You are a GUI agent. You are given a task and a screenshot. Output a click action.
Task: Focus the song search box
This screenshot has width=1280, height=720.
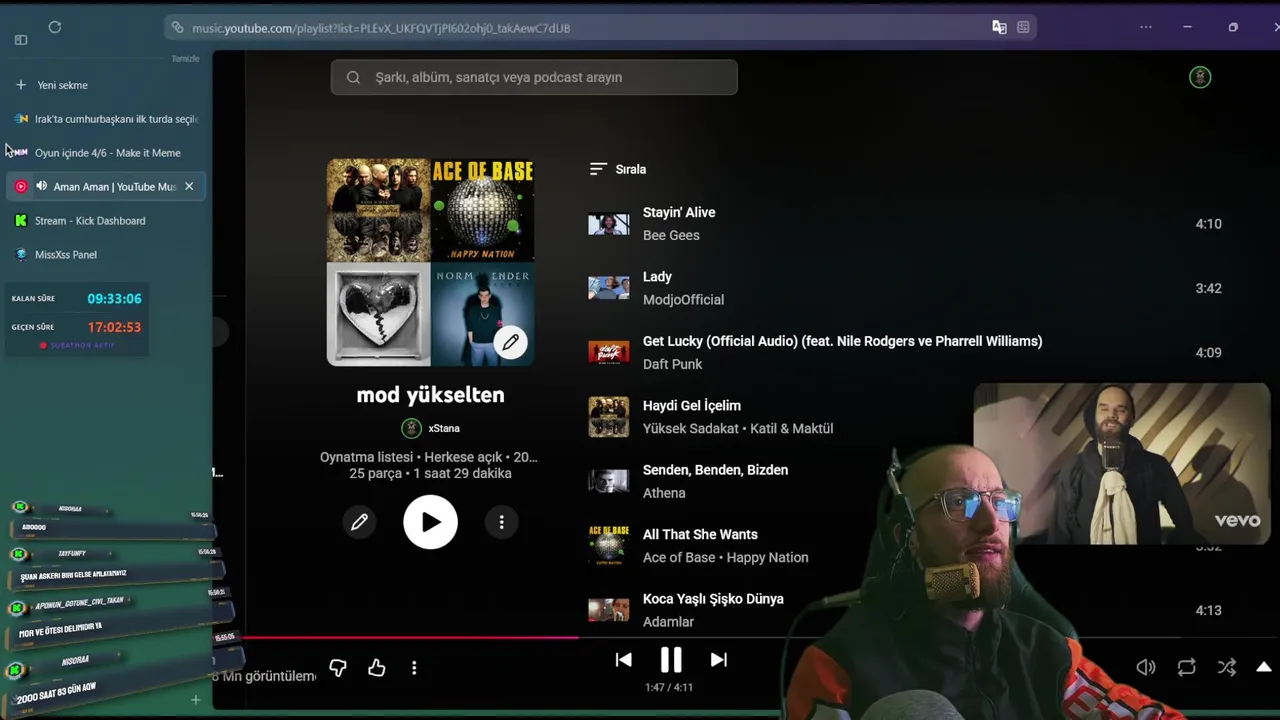pos(534,77)
